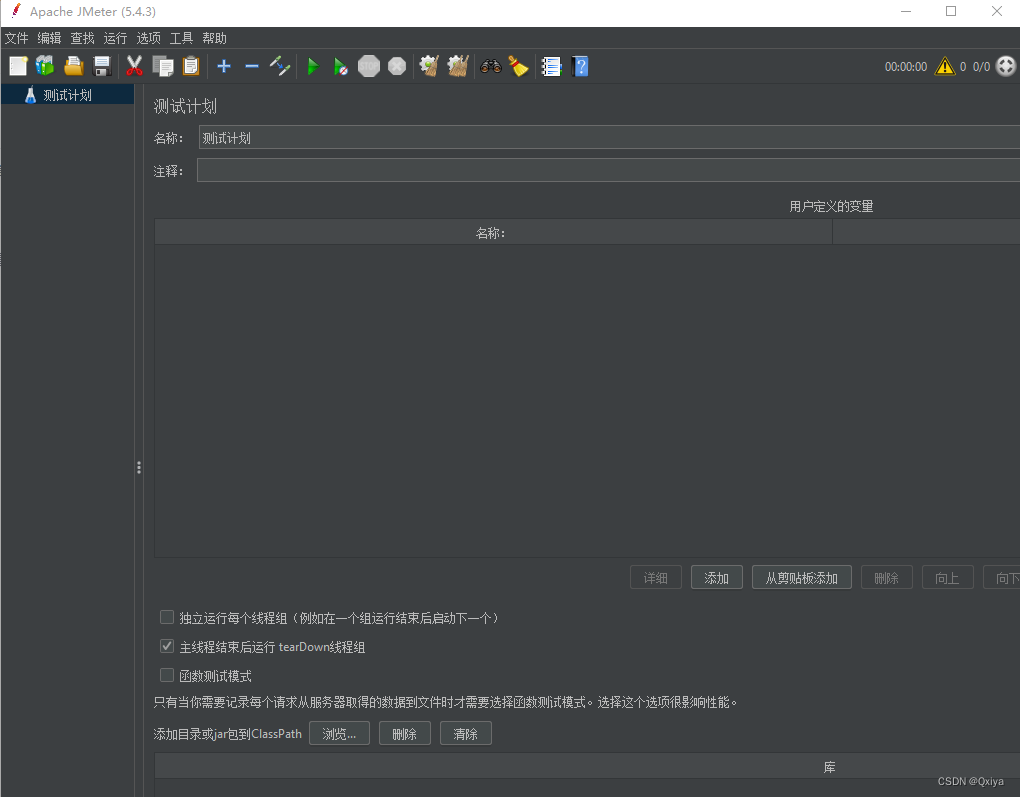Save the current test plan
Screen dimensions: 1020x797
tap(102, 66)
